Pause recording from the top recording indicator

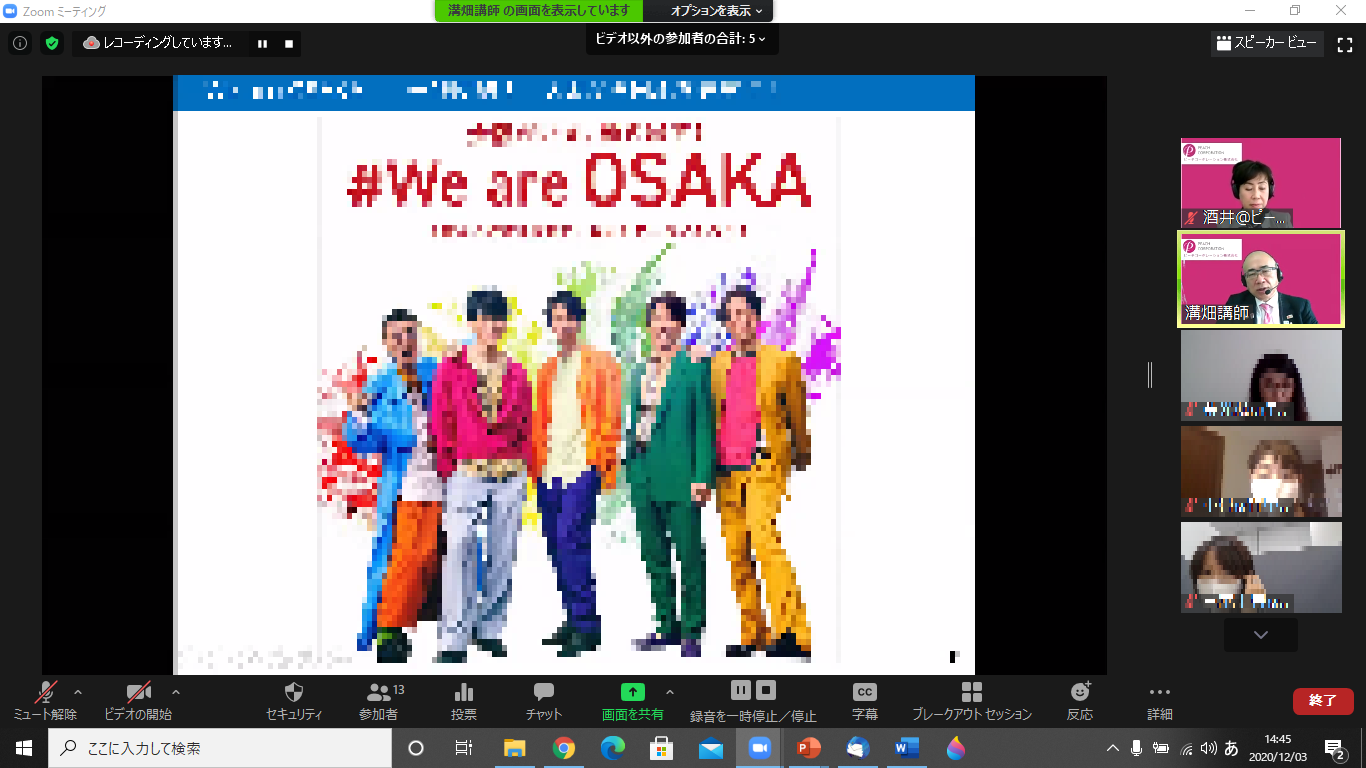pyautogui.click(x=263, y=44)
